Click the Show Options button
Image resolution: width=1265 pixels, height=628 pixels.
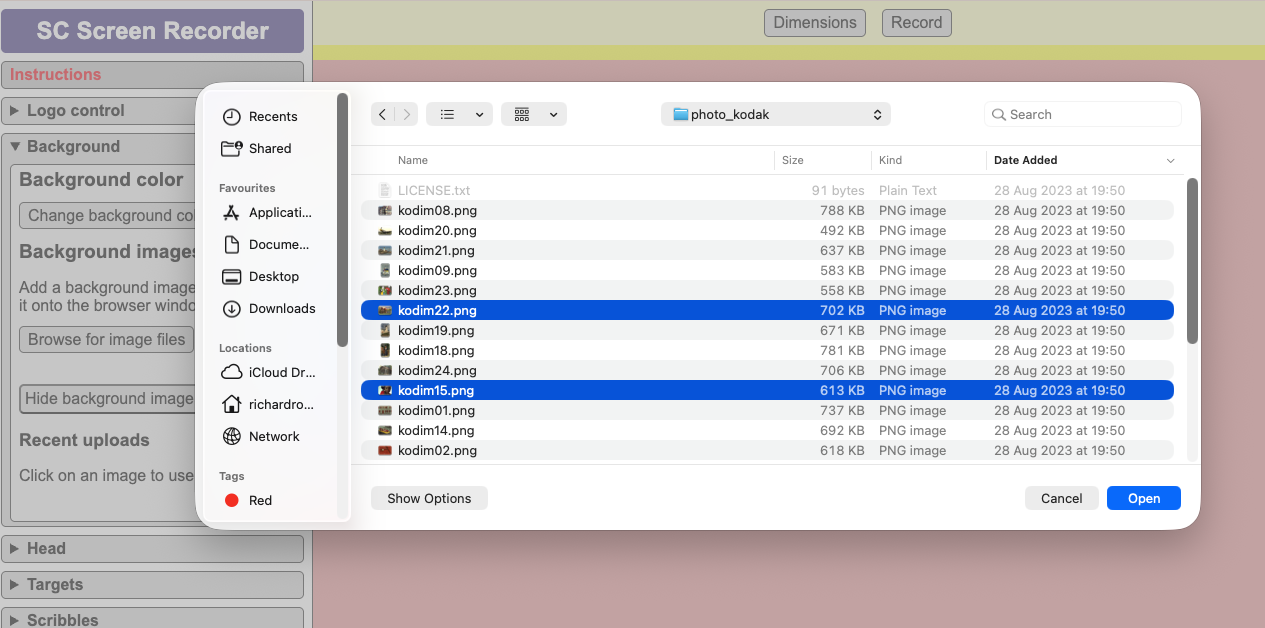[429, 497]
